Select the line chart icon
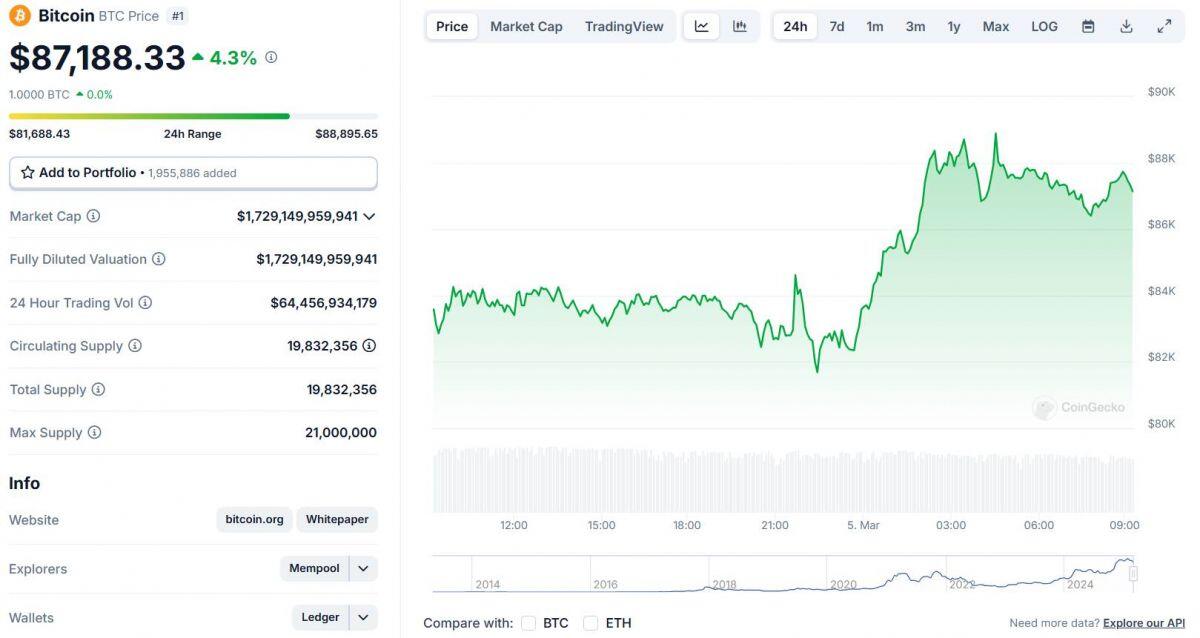 (x=702, y=26)
